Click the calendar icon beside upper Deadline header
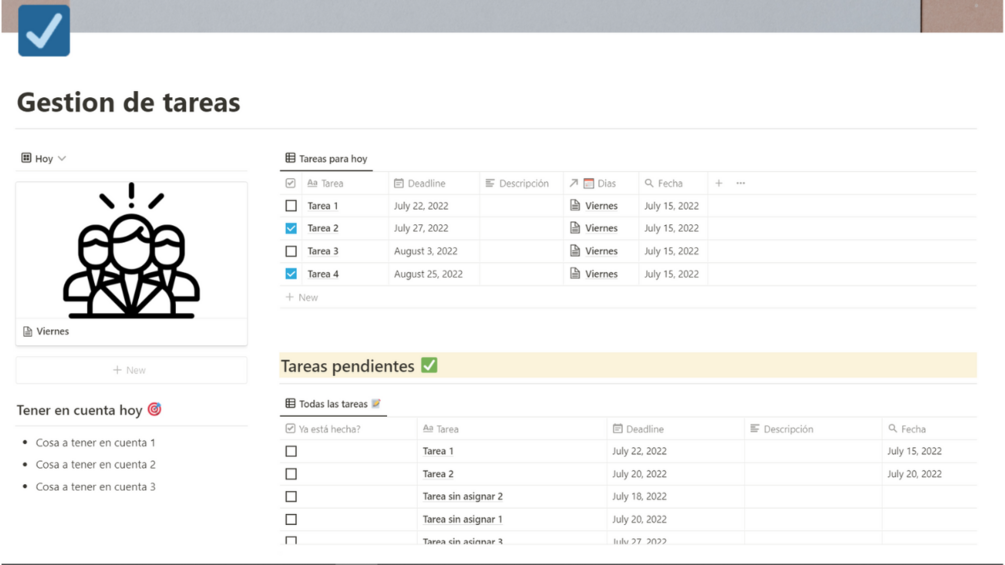Image resolution: width=1005 pixels, height=565 pixels. point(399,183)
